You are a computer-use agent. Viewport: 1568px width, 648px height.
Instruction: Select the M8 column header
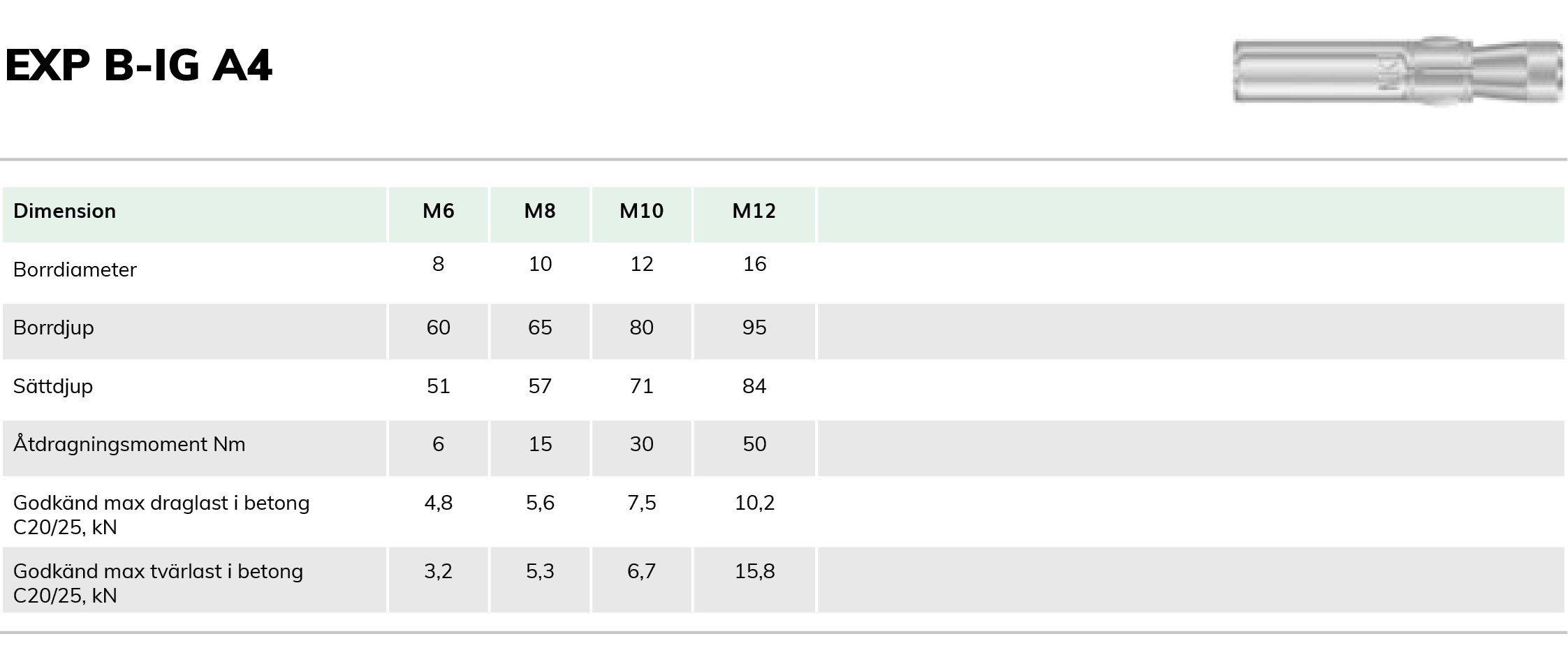(540, 211)
